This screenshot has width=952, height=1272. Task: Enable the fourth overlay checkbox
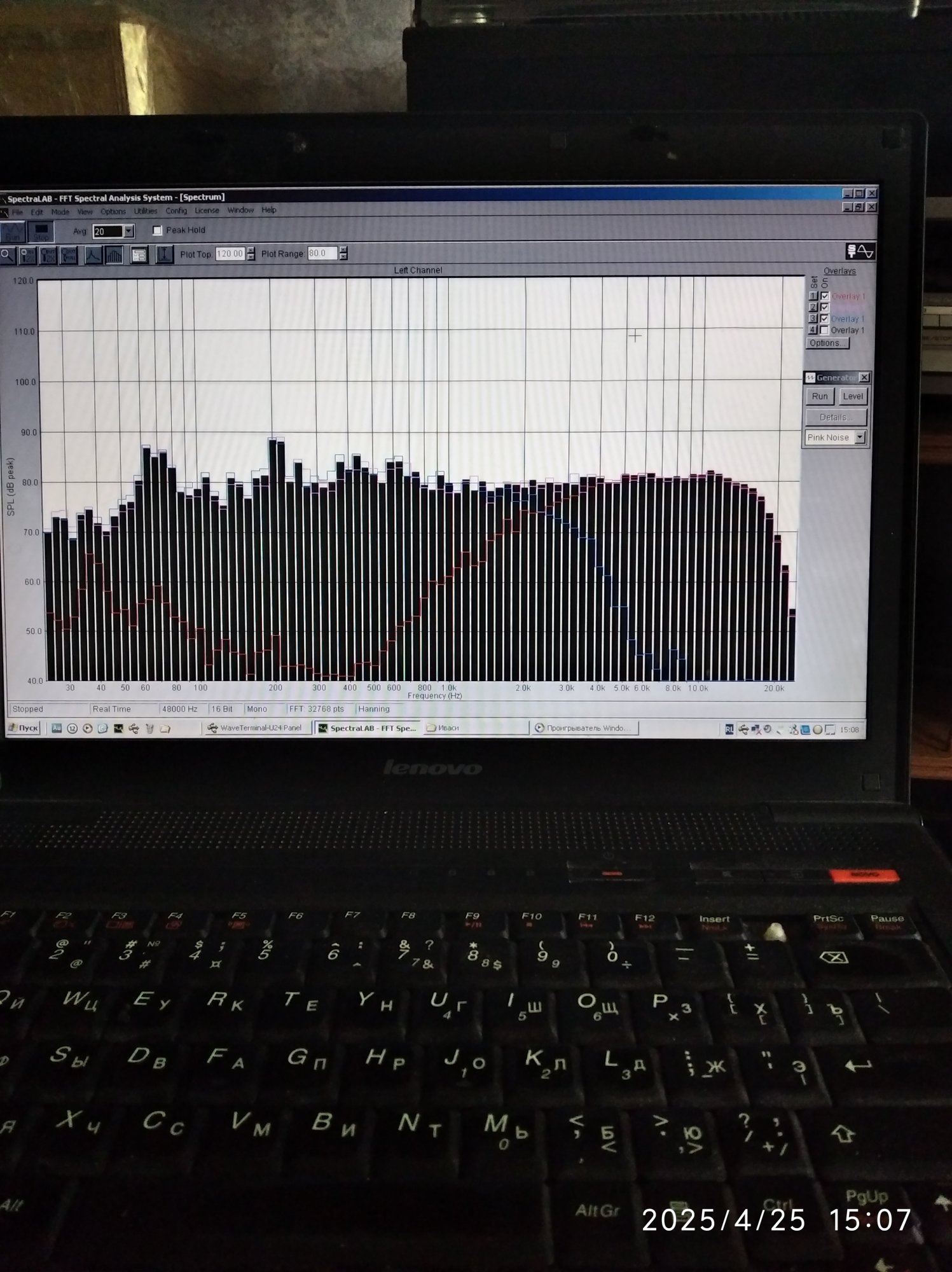tap(825, 330)
